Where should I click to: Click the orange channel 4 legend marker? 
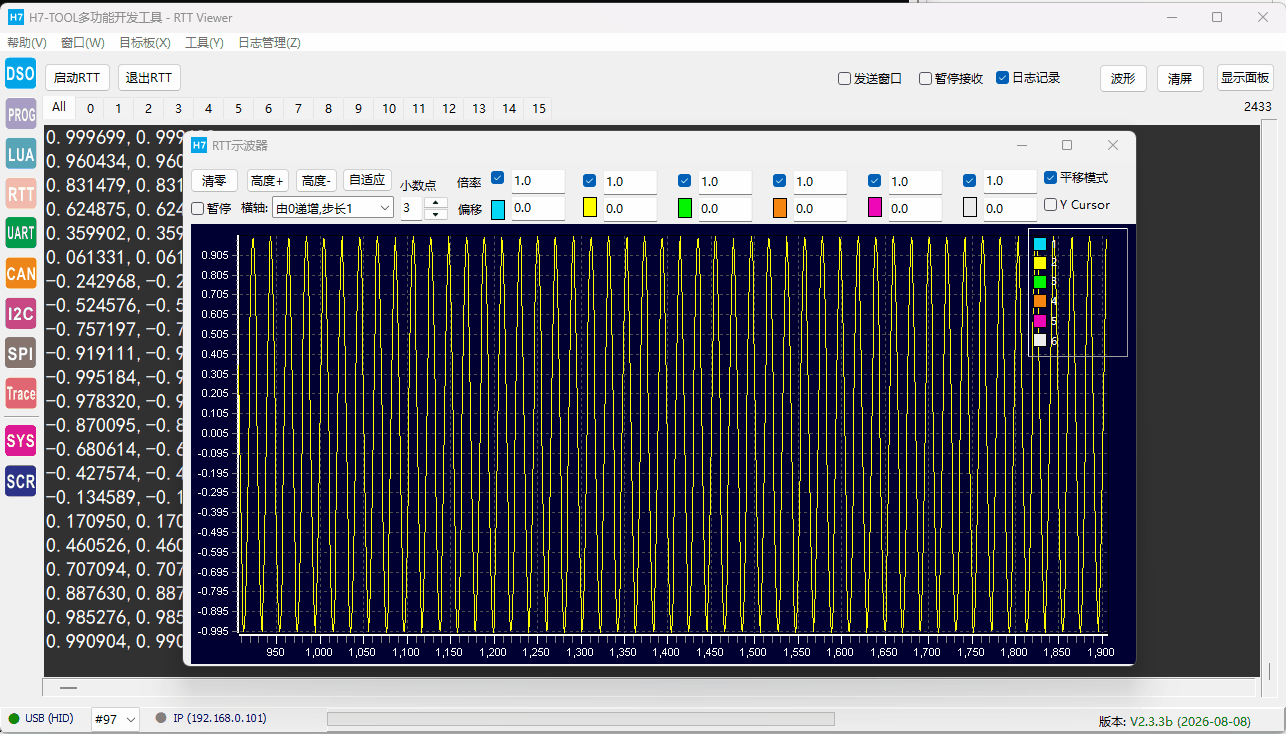1040,301
